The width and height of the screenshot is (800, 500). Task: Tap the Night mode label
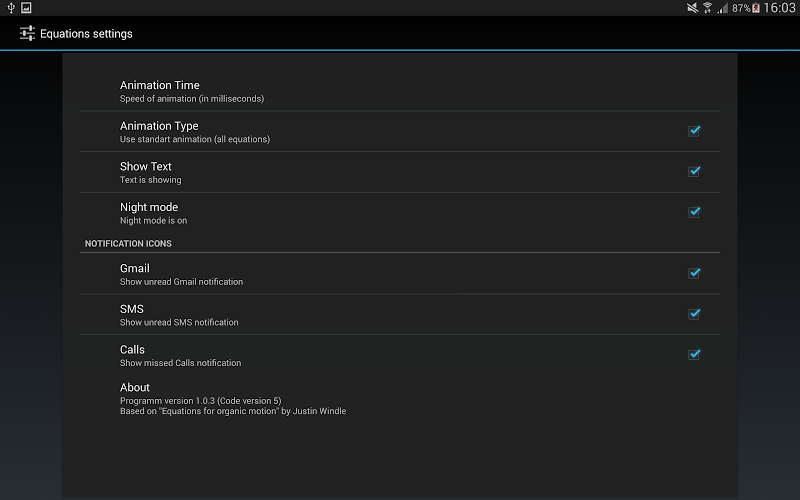tap(149, 207)
